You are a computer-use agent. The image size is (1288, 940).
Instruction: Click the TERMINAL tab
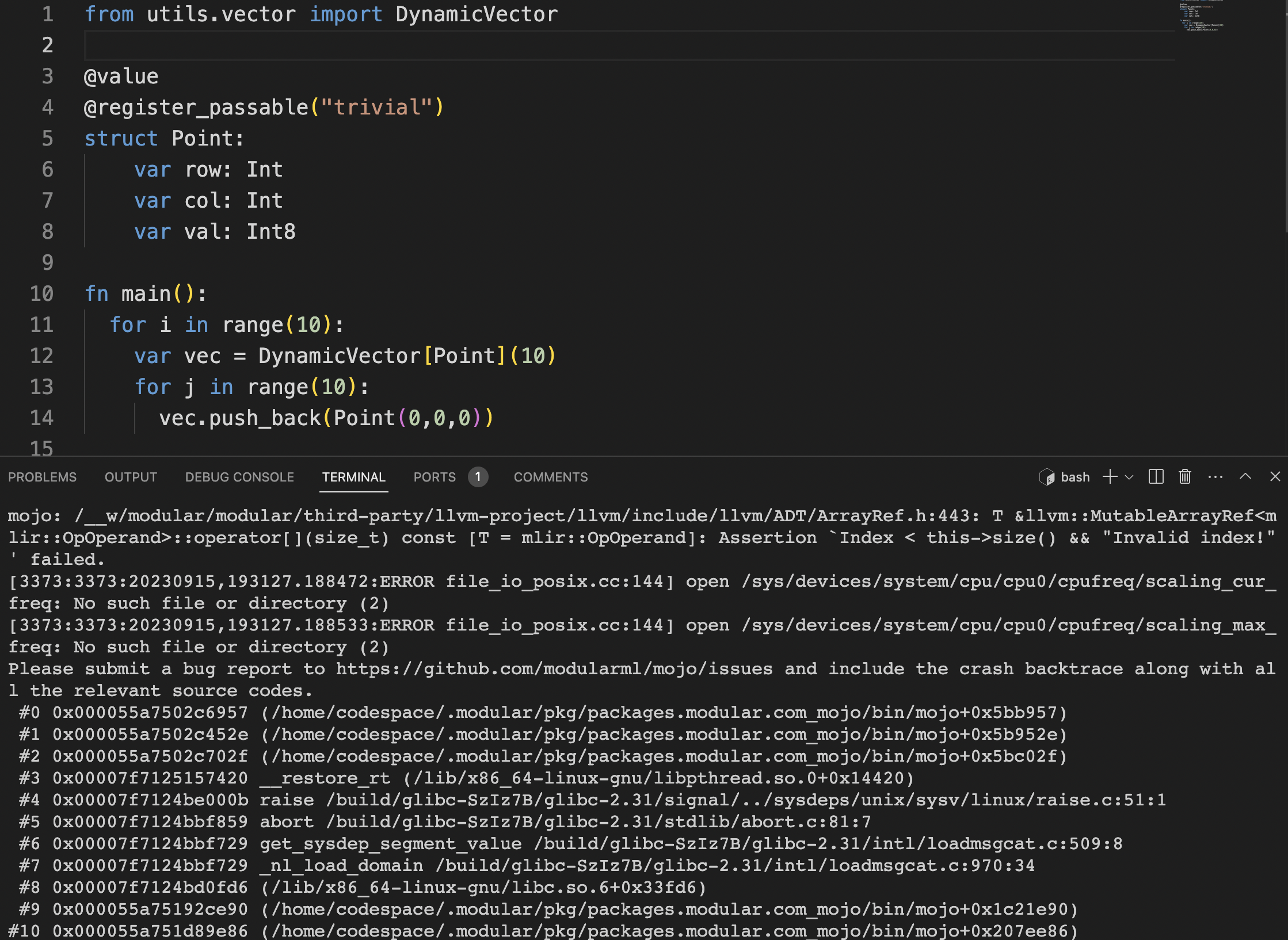point(353,477)
